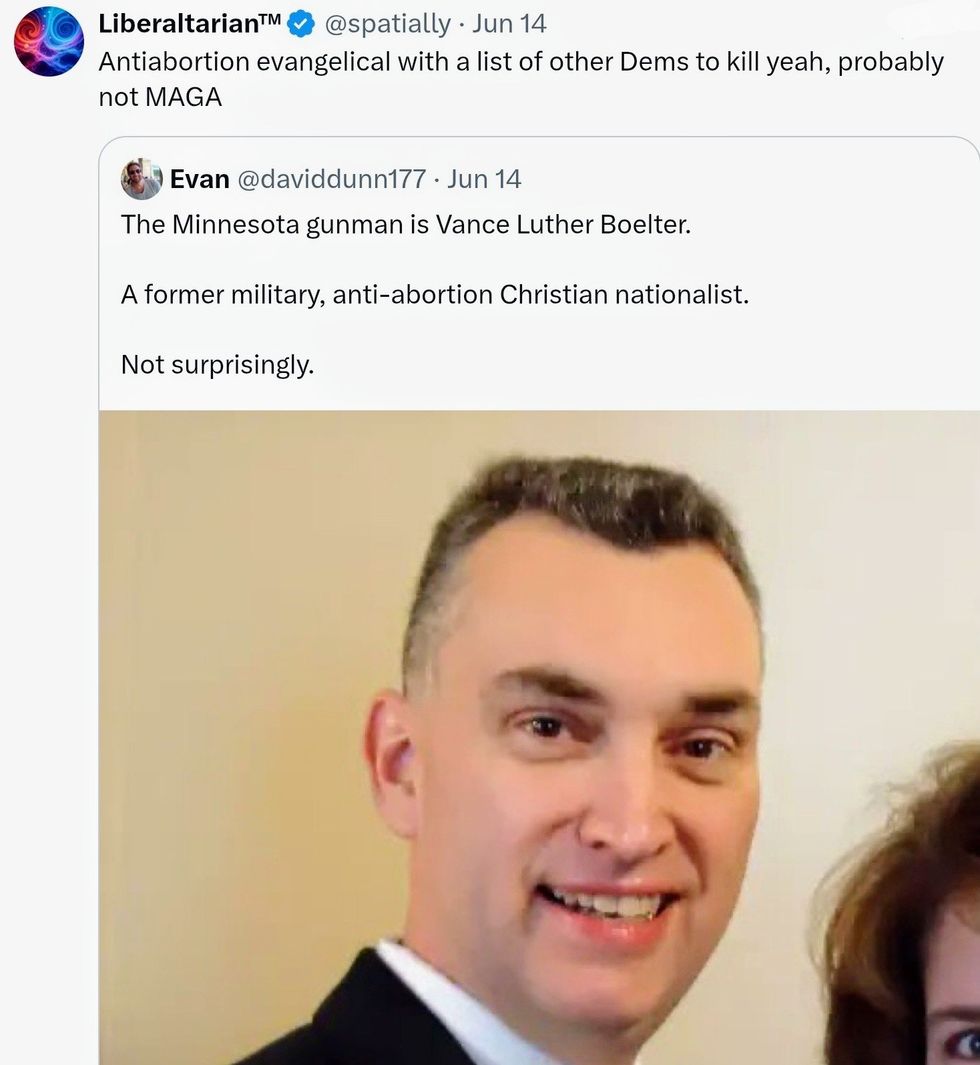The image size is (980, 1065).
Task: Open Liberaltarian's swirl profile avatar
Action: [x=49, y=41]
